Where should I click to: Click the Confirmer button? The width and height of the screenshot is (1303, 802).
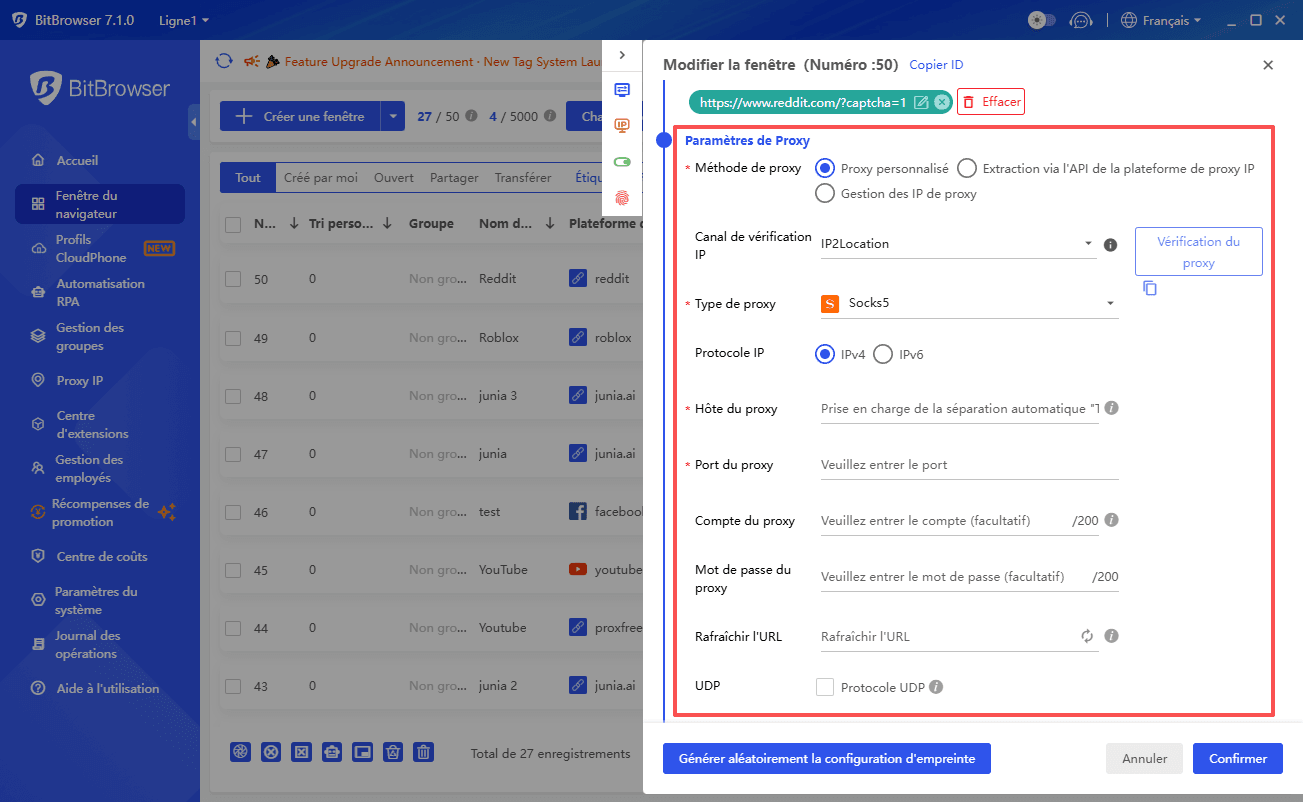pos(1238,759)
